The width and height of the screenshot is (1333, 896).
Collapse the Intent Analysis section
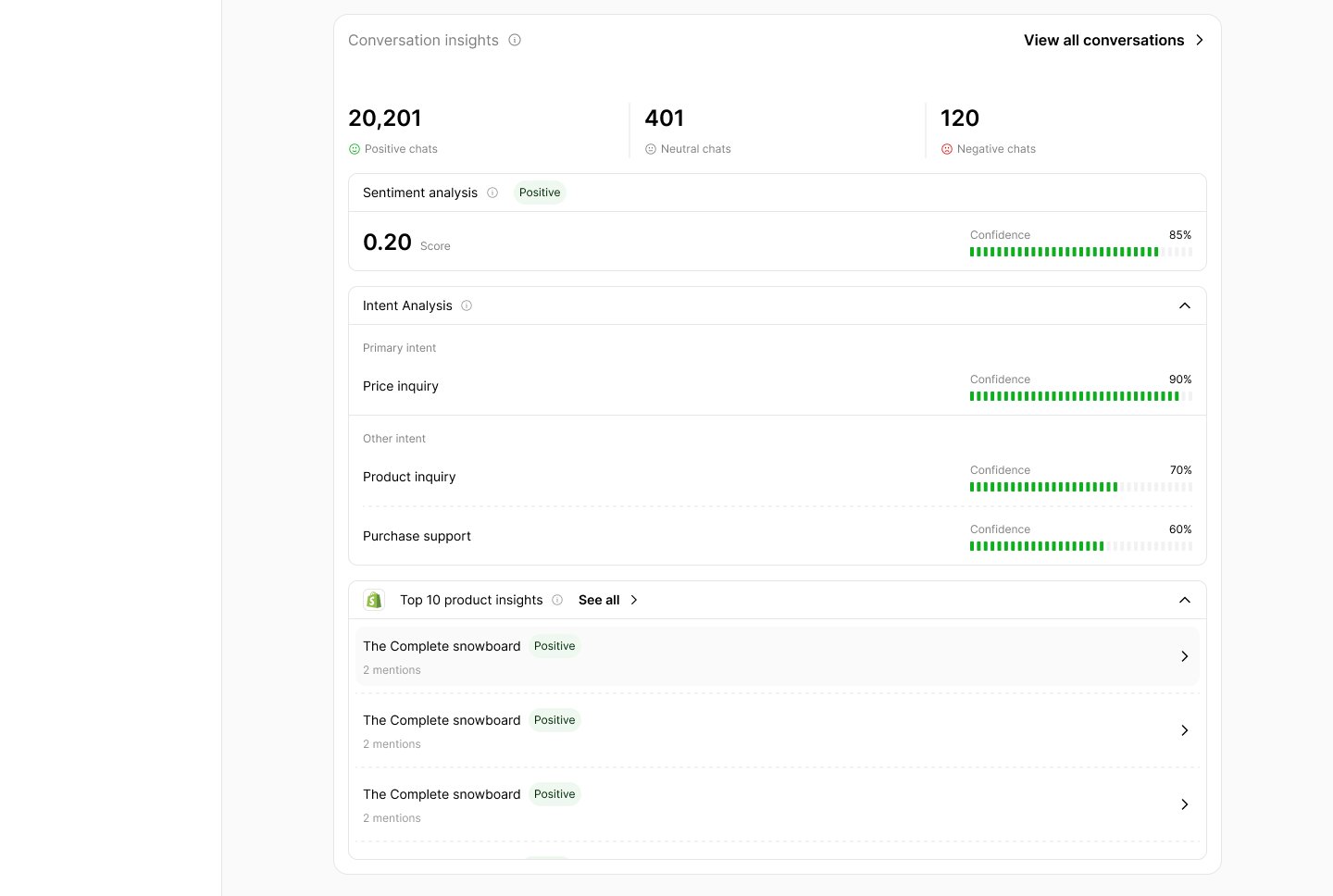1185,305
